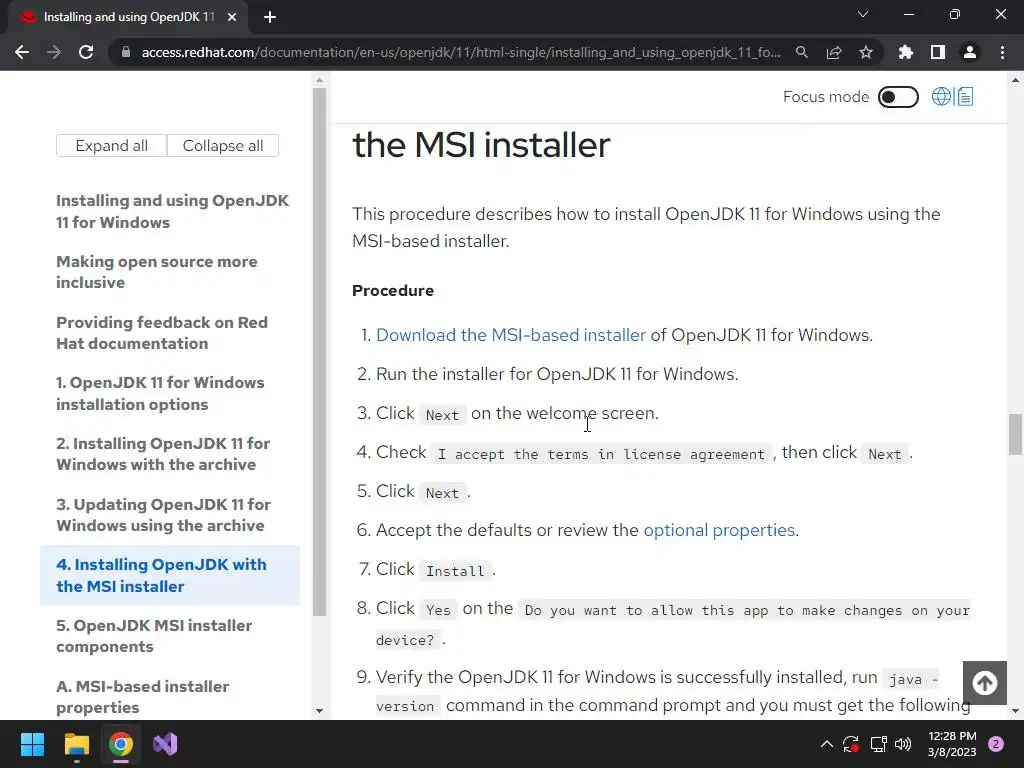This screenshot has width=1024, height=768.
Task: View site security lock info
Action: [126, 52]
